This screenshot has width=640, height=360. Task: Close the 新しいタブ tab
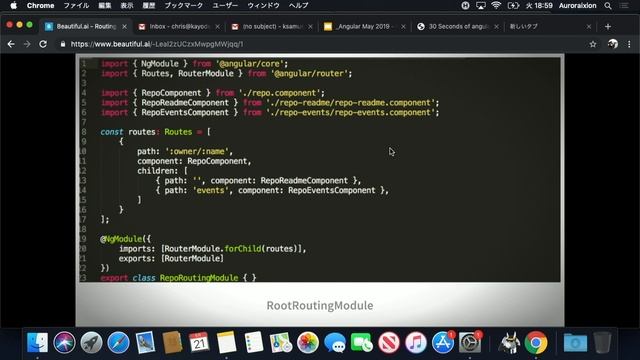point(589,27)
